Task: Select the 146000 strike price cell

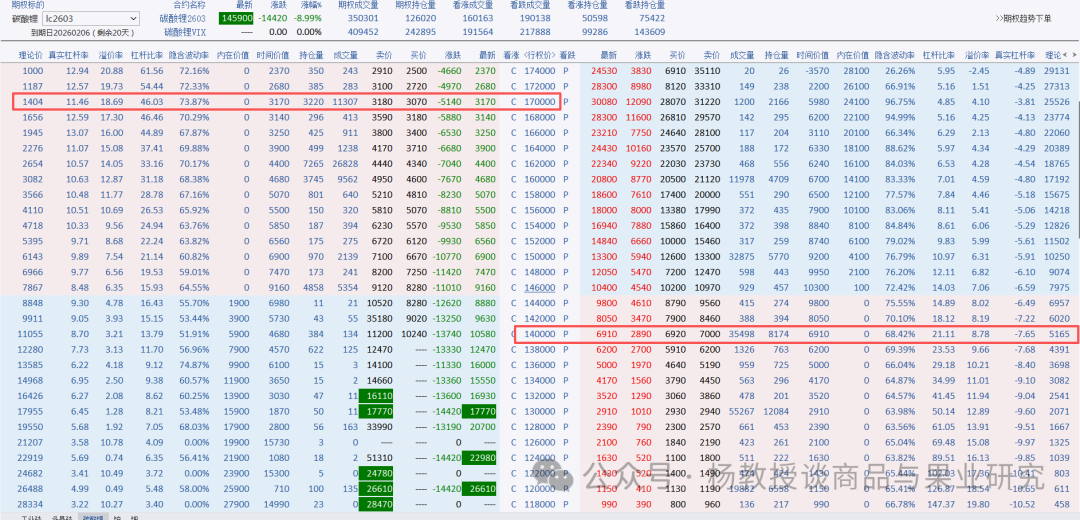Action: click(539, 286)
